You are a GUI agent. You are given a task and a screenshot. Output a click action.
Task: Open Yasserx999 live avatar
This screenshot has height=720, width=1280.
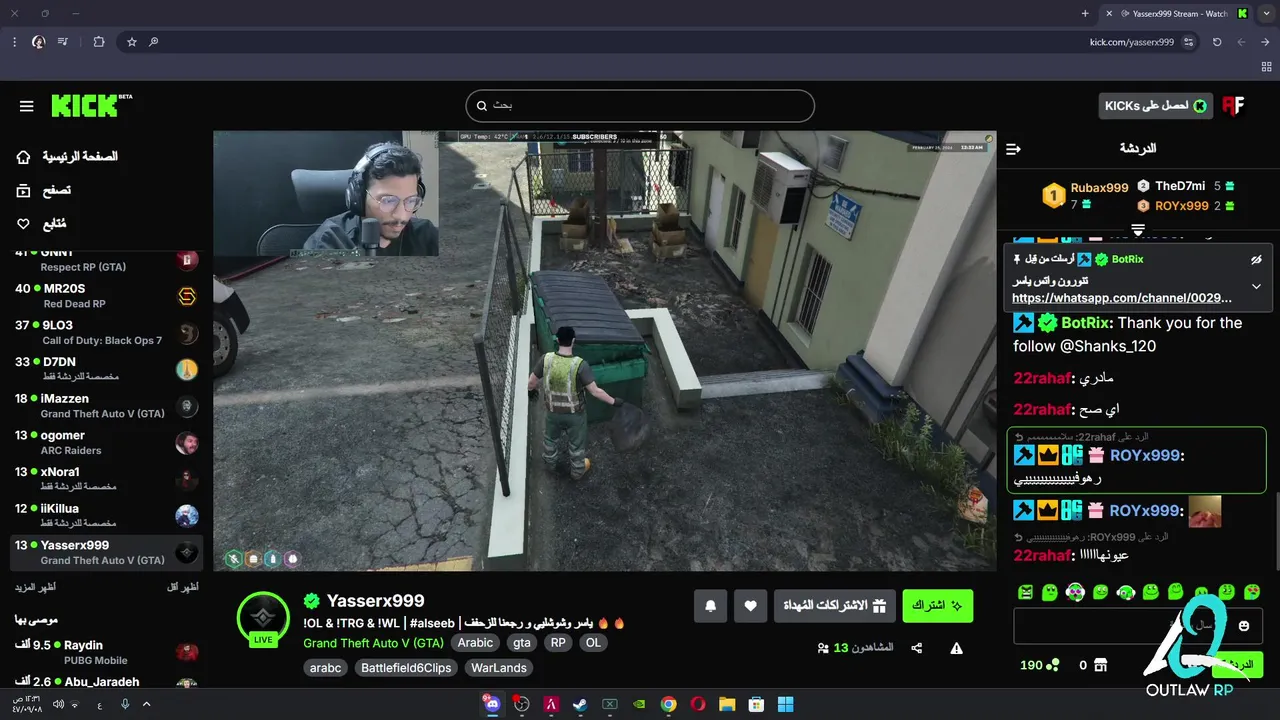[263, 618]
